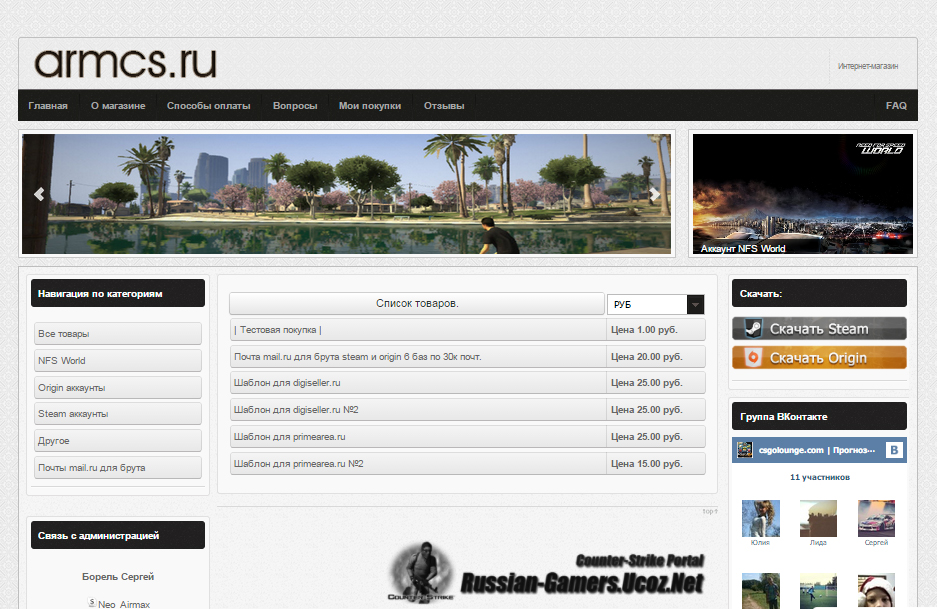Click csgolounge.com group title link
Screen dimensions: 937x609
pos(817,450)
